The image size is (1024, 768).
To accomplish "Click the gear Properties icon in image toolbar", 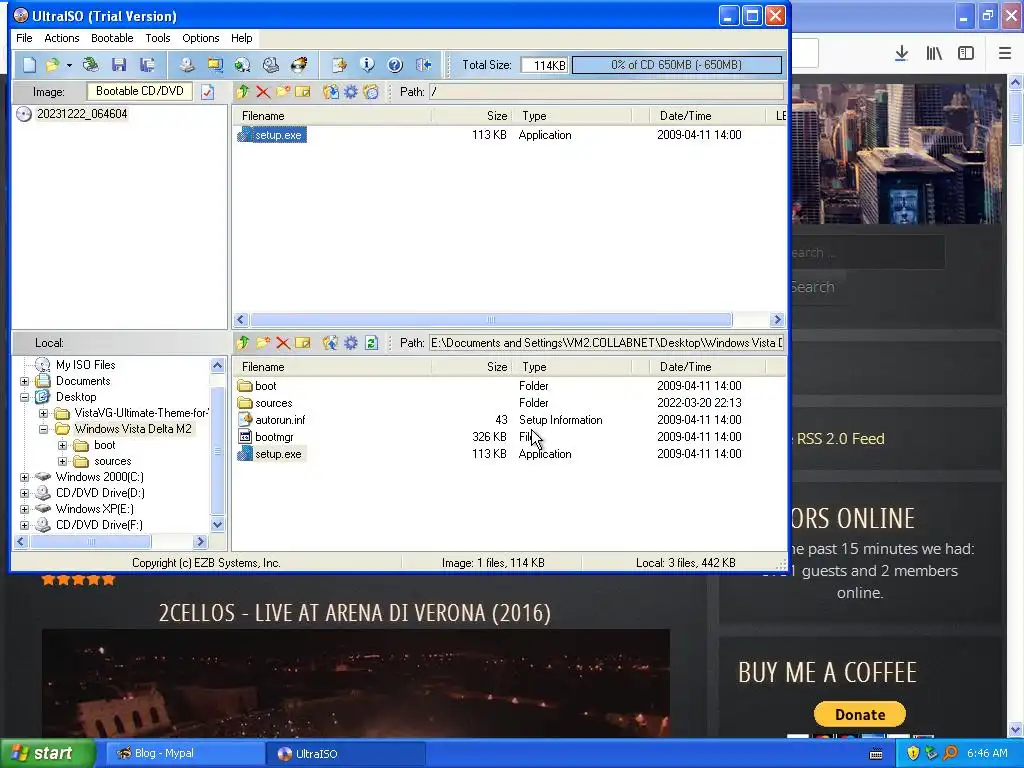I will [x=351, y=92].
